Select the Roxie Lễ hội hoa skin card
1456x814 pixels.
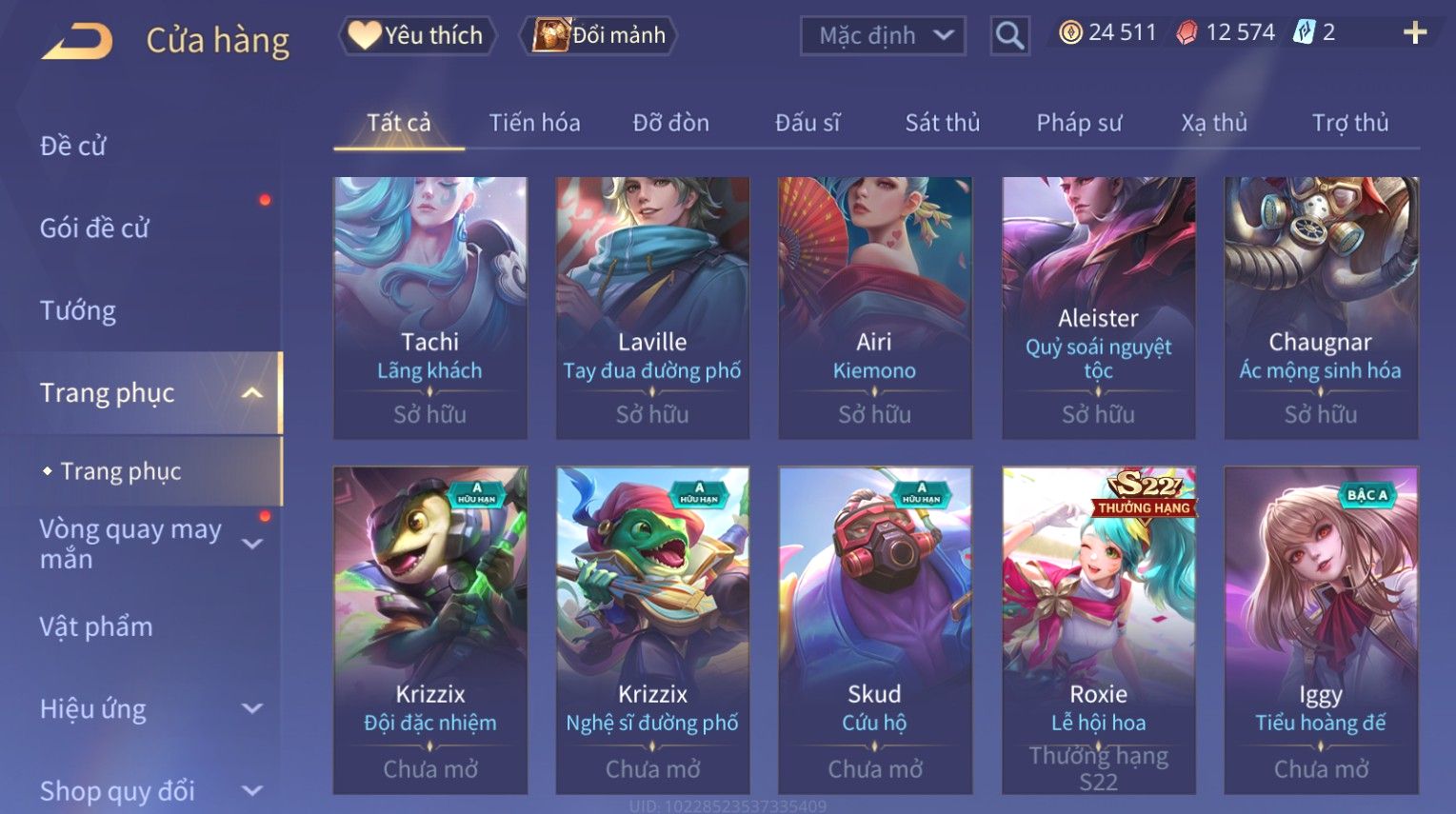[1098, 630]
